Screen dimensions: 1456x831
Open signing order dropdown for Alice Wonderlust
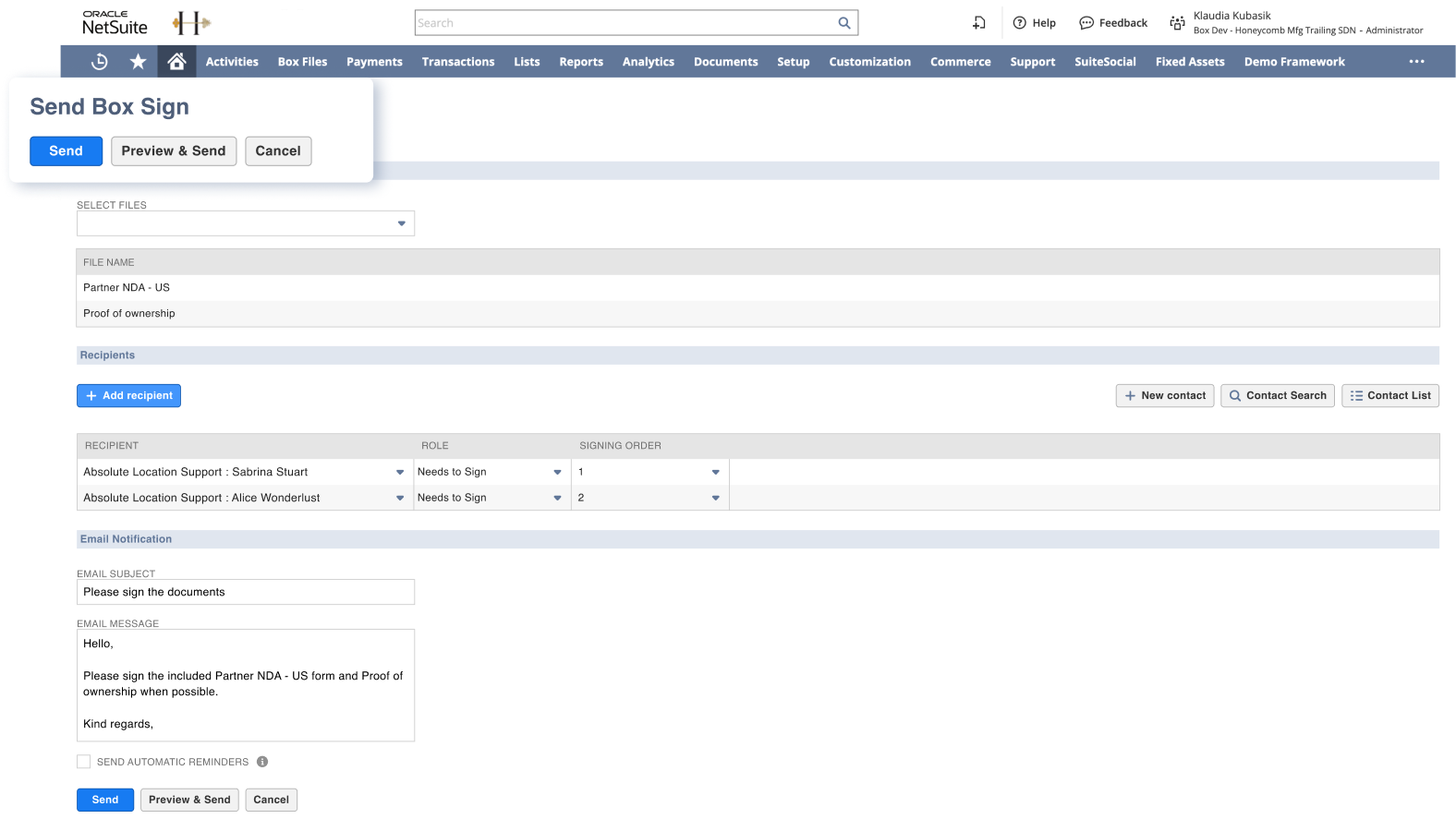point(715,498)
